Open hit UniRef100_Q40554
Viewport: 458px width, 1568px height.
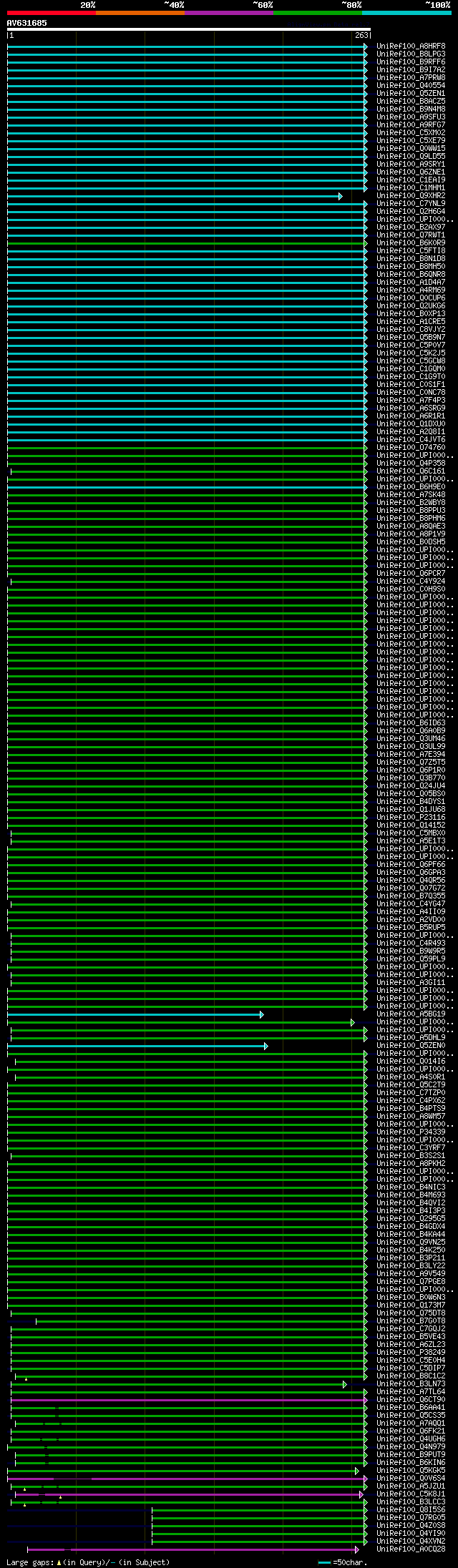(x=411, y=86)
